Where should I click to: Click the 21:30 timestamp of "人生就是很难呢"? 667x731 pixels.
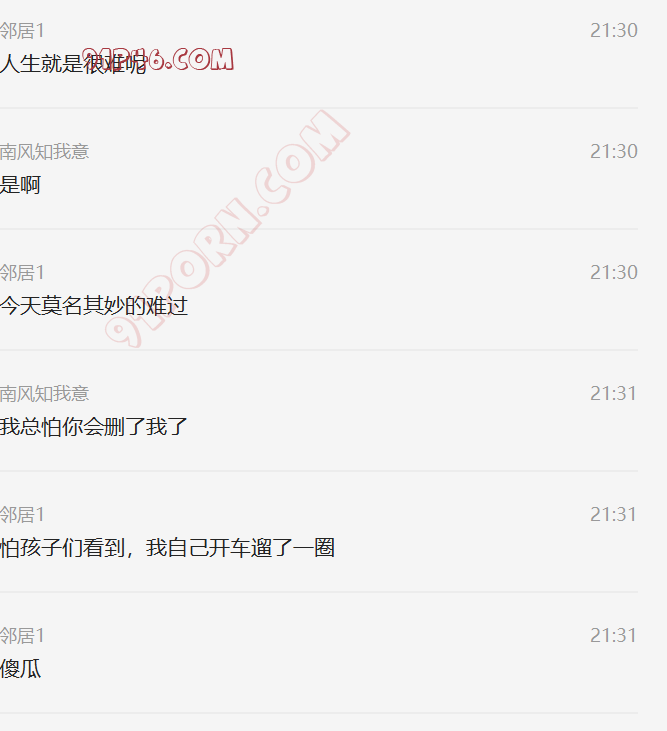pyautogui.click(x=613, y=31)
